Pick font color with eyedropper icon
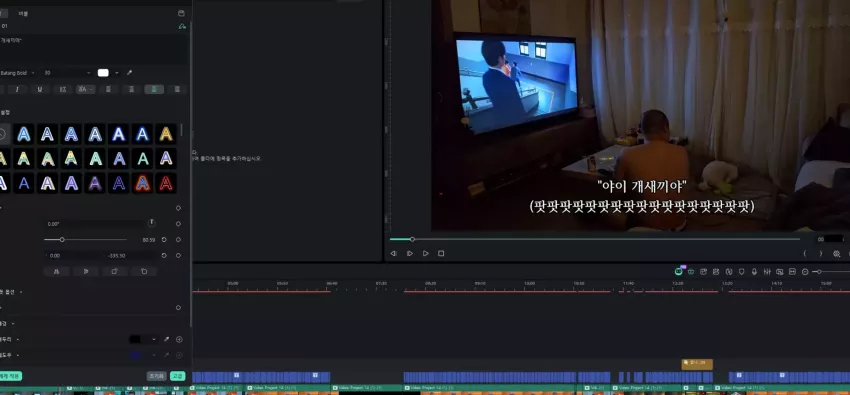The height and width of the screenshot is (395, 850). point(130,73)
